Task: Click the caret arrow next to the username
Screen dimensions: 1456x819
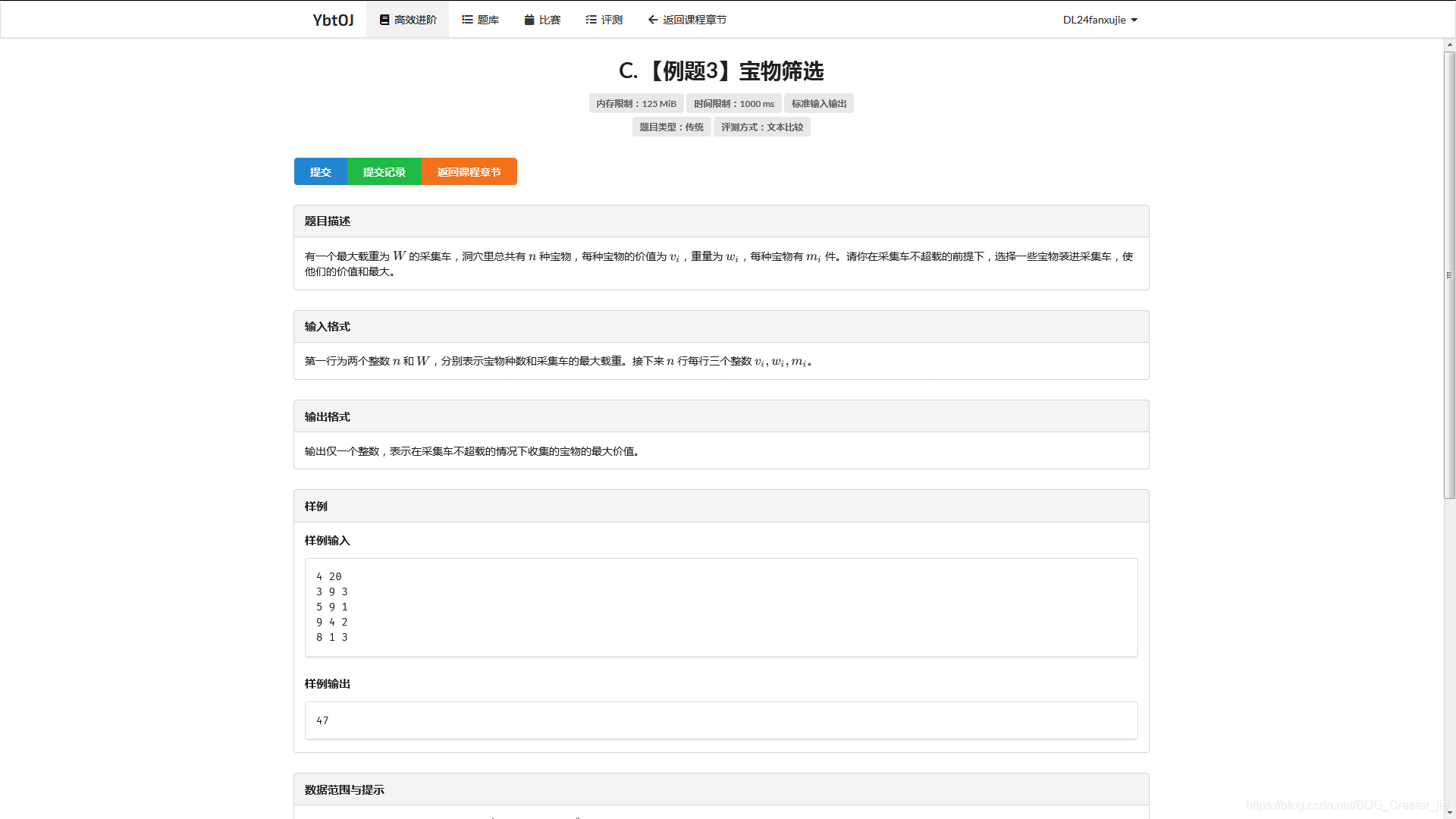Action: [x=1134, y=20]
